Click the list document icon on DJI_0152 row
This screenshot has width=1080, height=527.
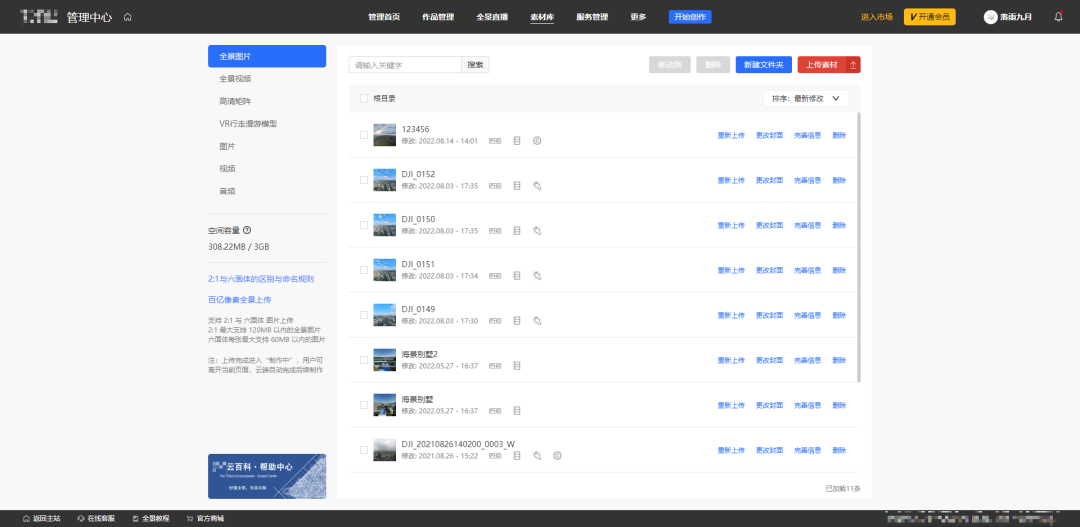coord(517,185)
